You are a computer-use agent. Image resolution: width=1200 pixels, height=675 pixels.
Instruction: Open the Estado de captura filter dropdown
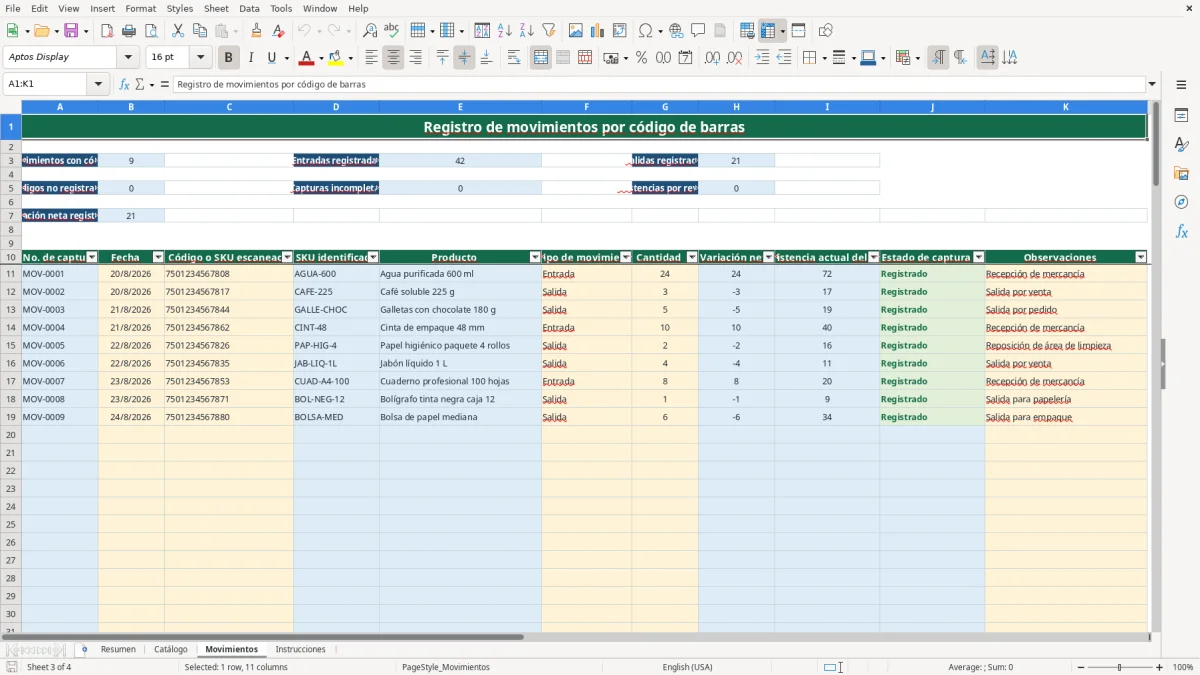click(x=979, y=257)
